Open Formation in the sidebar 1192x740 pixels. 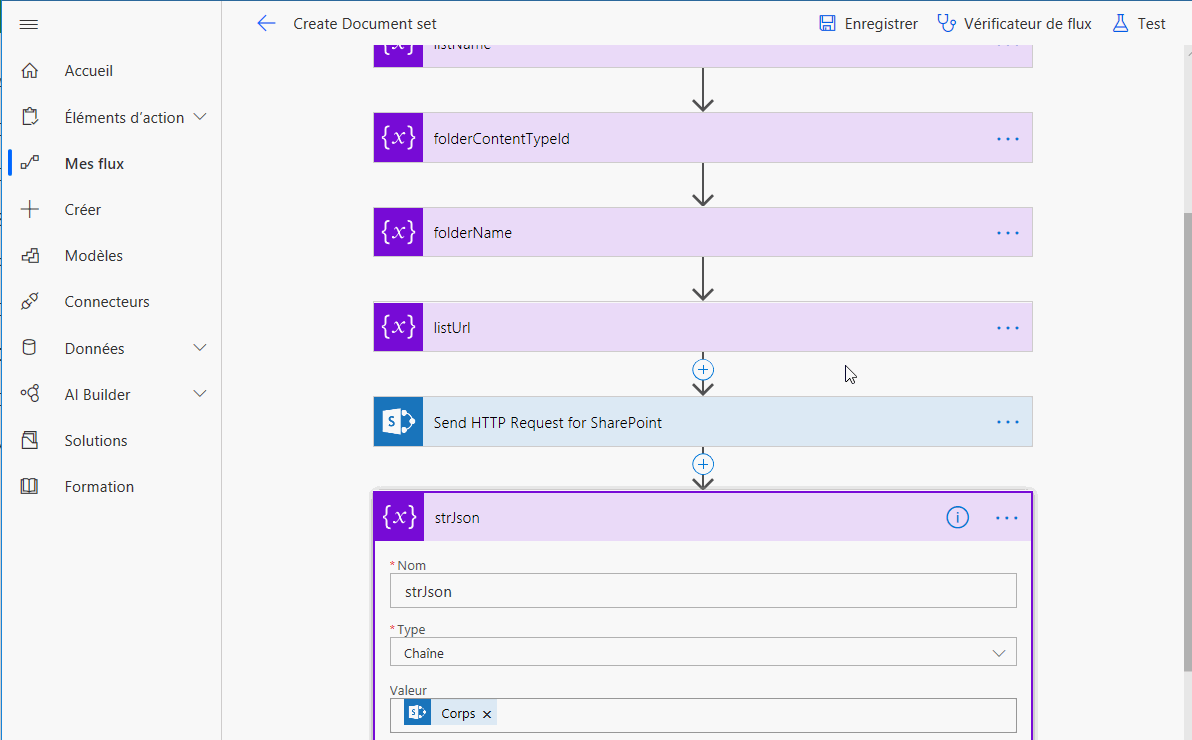[x=99, y=486]
